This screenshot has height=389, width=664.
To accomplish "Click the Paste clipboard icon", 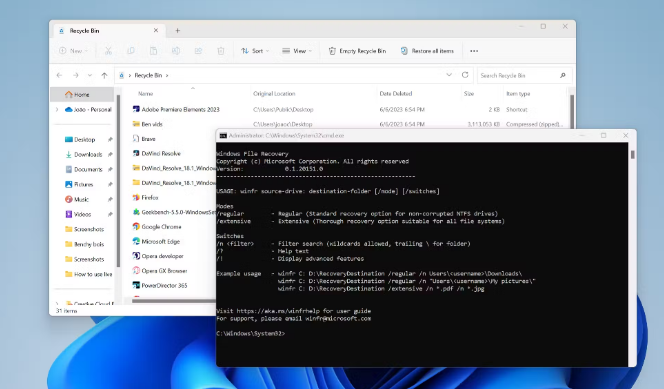I will tap(153, 51).
